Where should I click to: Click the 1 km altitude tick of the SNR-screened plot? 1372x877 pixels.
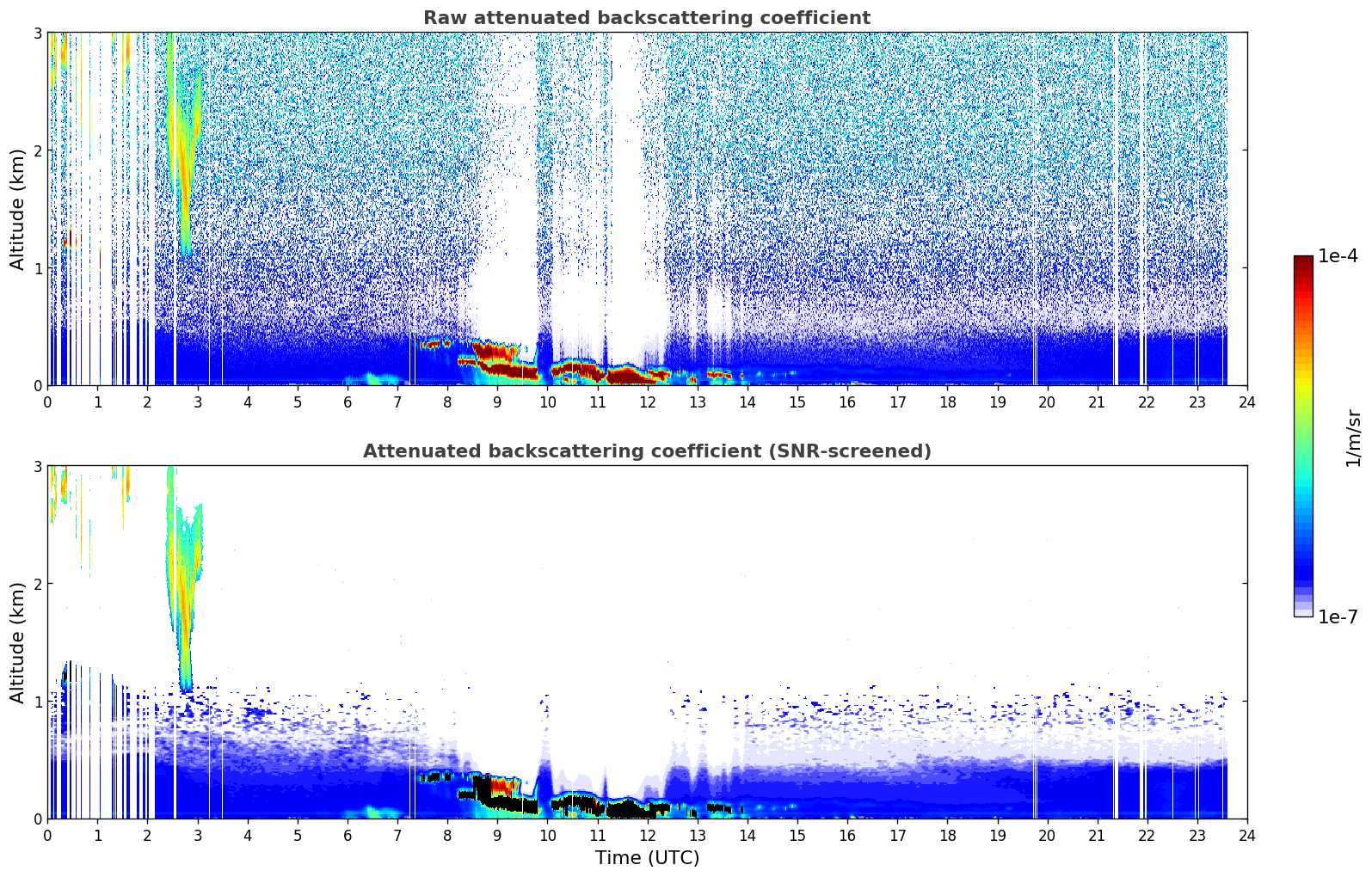coord(37,702)
